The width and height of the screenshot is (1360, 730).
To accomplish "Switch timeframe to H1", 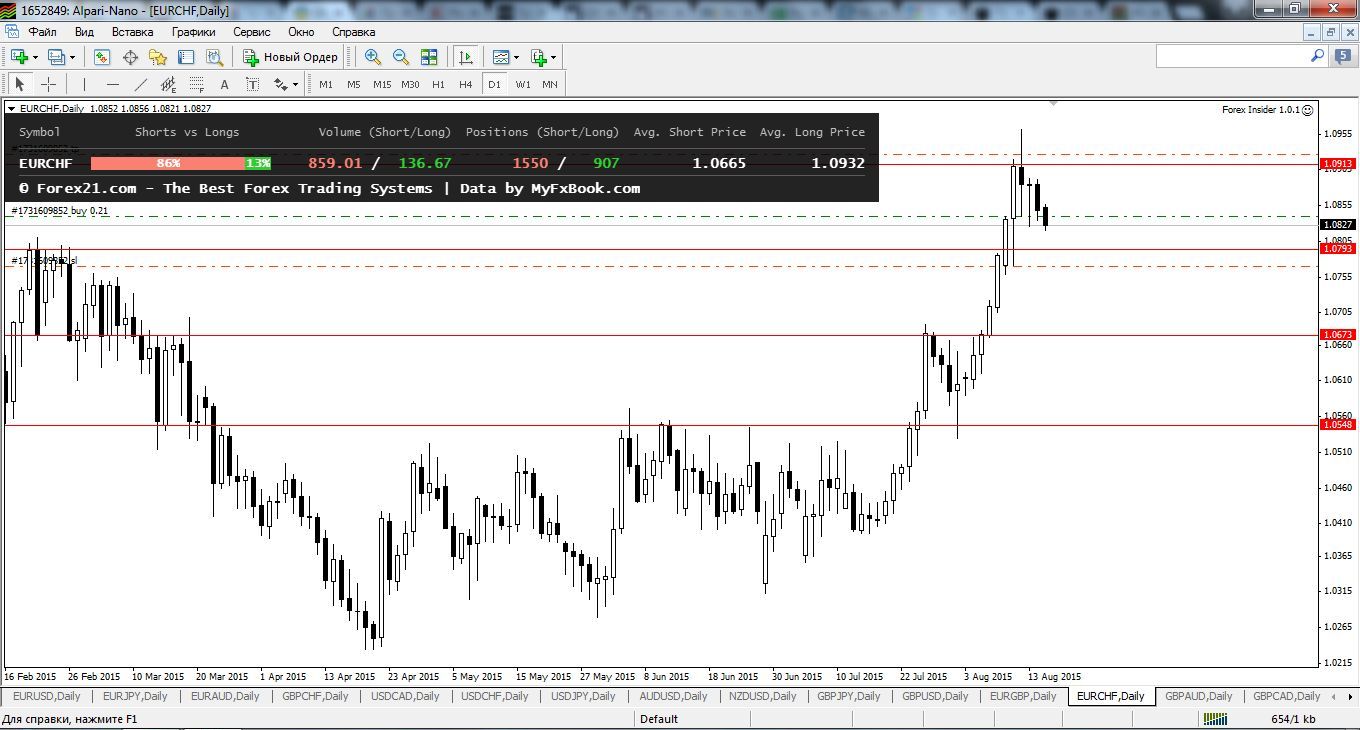I will 438,84.
